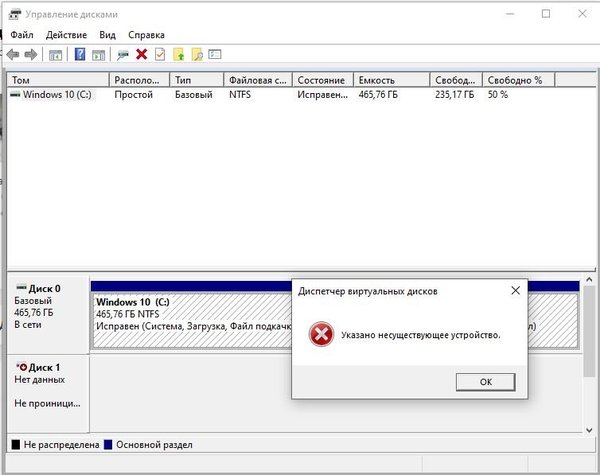The width and height of the screenshot is (600, 475).
Task: Click the Forward arrow in the toolbar
Action: [x=31, y=55]
